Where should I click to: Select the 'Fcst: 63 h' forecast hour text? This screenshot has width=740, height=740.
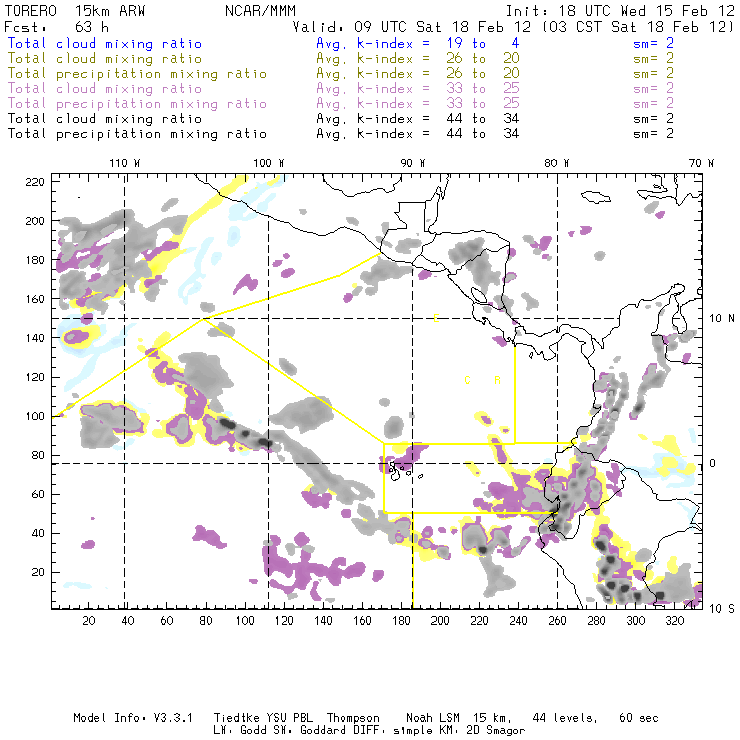(57, 27)
